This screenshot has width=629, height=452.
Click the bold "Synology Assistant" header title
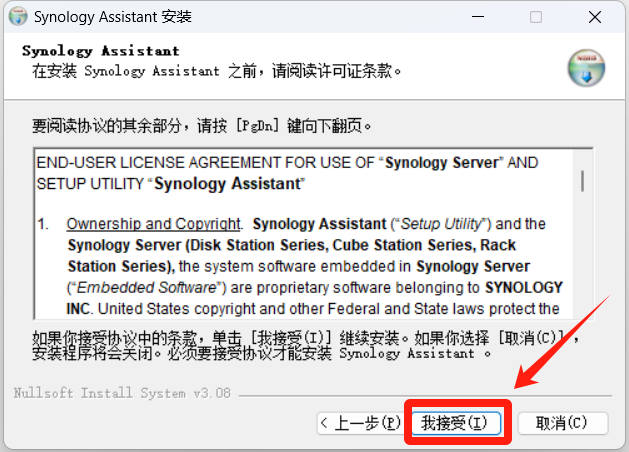(x=100, y=51)
